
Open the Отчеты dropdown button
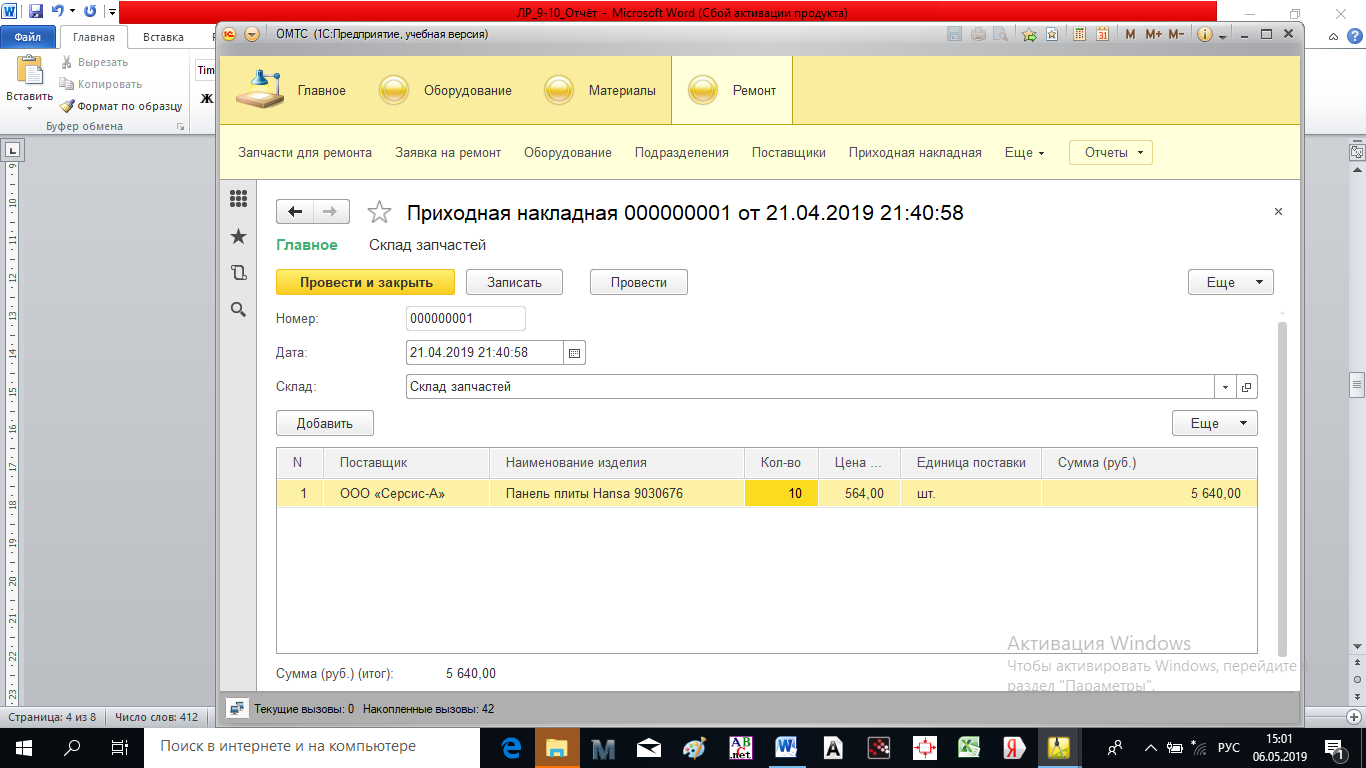tap(1111, 153)
